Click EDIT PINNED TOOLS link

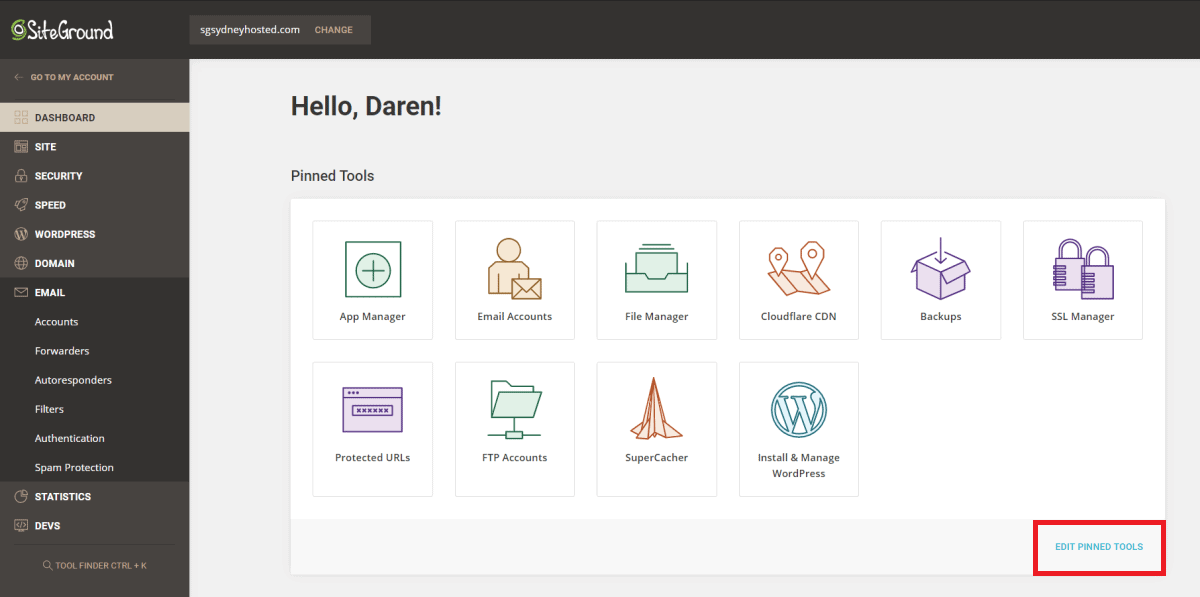[x=1099, y=547]
